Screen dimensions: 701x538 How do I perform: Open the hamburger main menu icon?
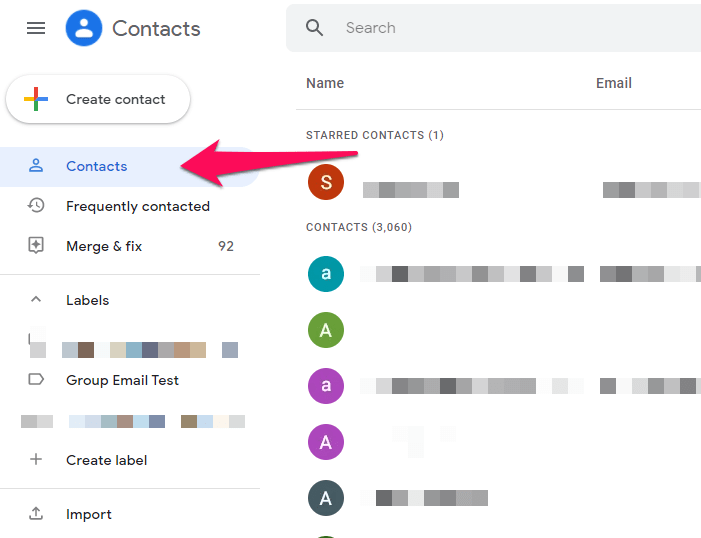36,28
